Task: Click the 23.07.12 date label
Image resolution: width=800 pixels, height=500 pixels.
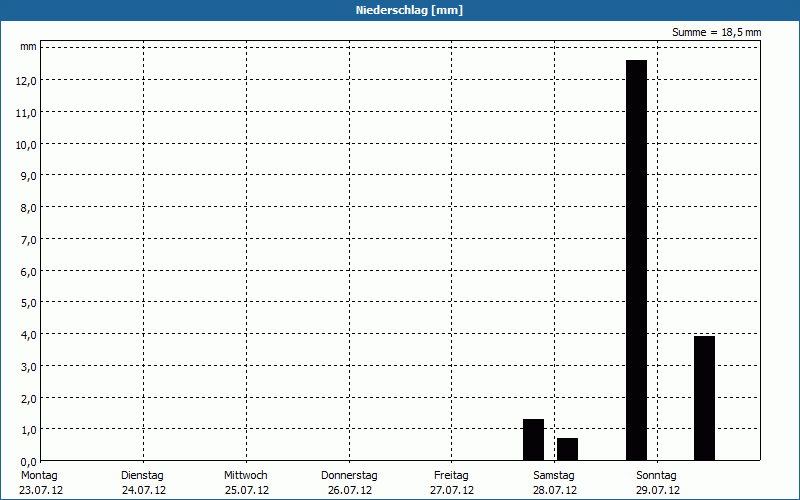Action: pos(41,490)
